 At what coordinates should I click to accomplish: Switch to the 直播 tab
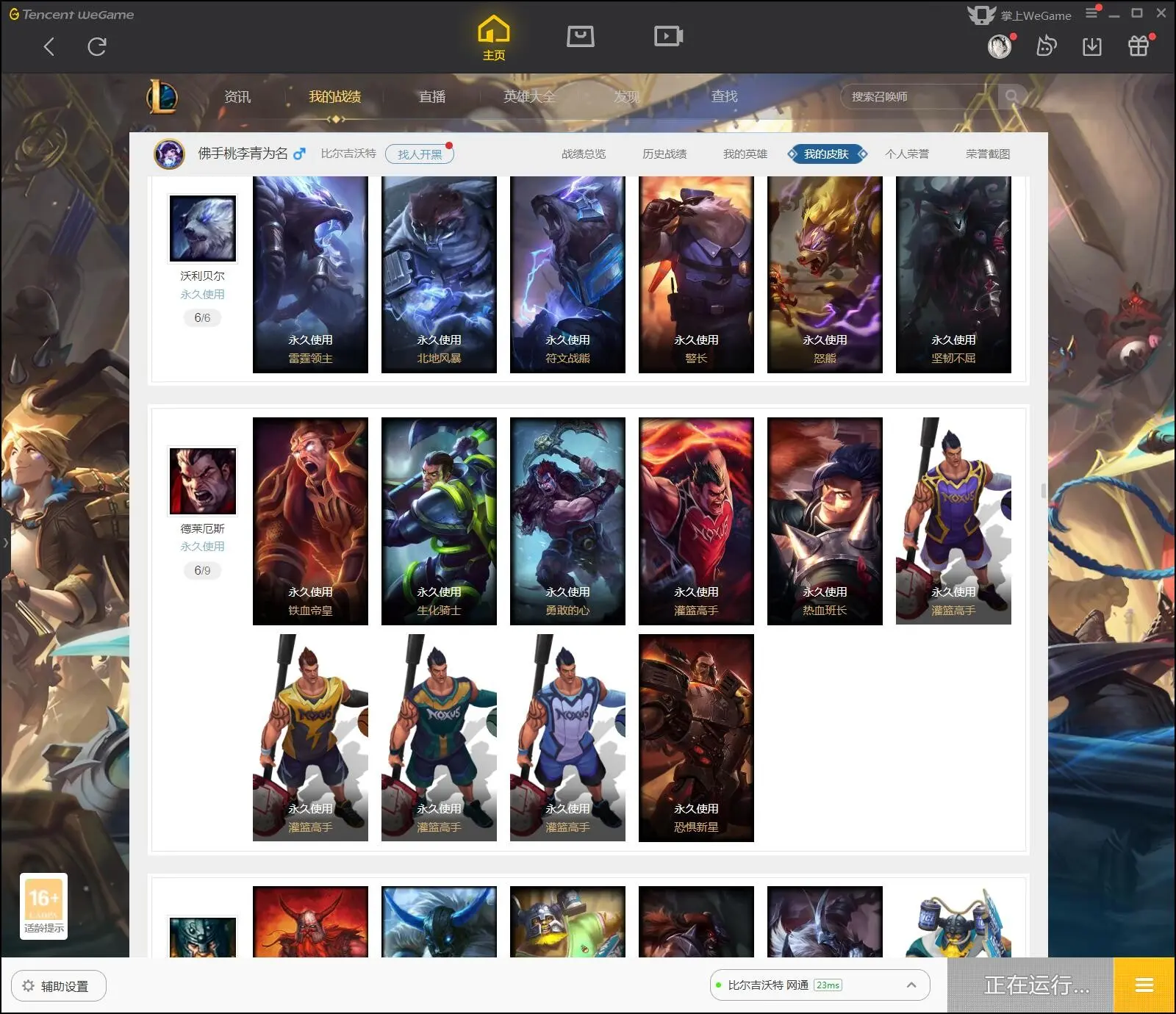pyautogui.click(x=432, y=96)
